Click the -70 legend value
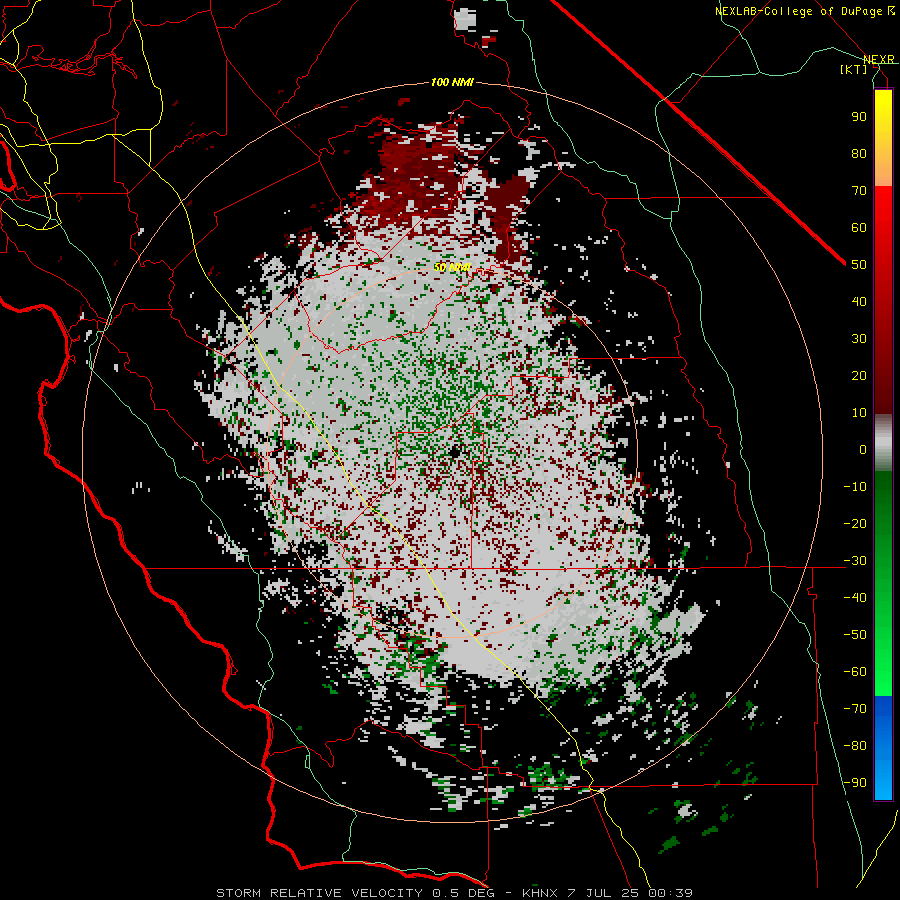This screenshot has width=900, height=900. (855, 708)
